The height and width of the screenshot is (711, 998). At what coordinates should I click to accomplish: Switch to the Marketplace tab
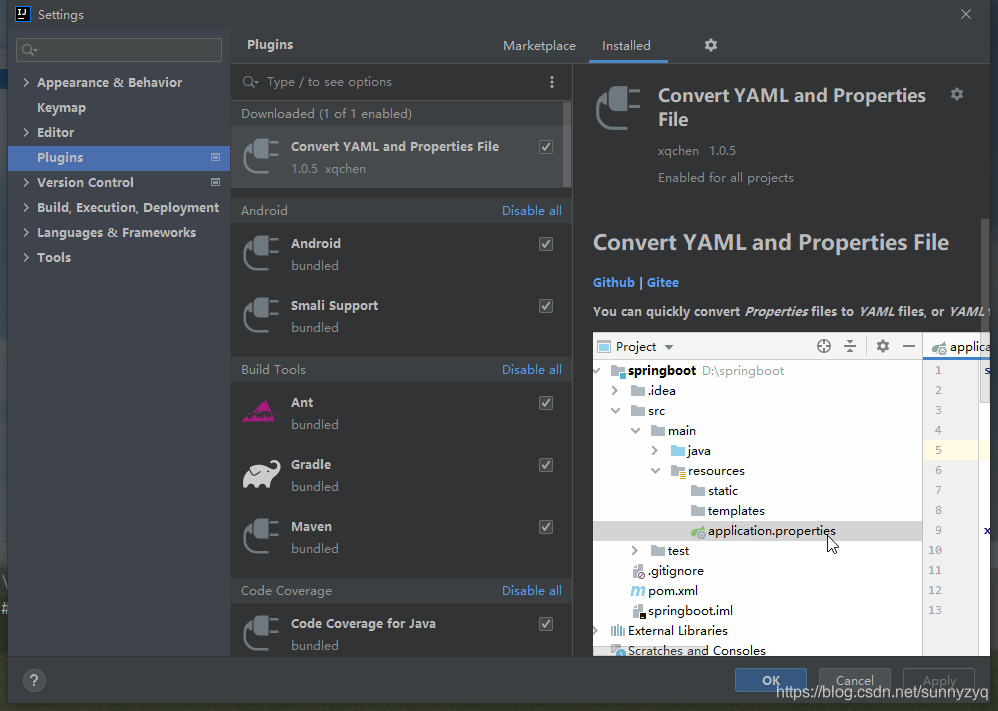coord(539,46)
